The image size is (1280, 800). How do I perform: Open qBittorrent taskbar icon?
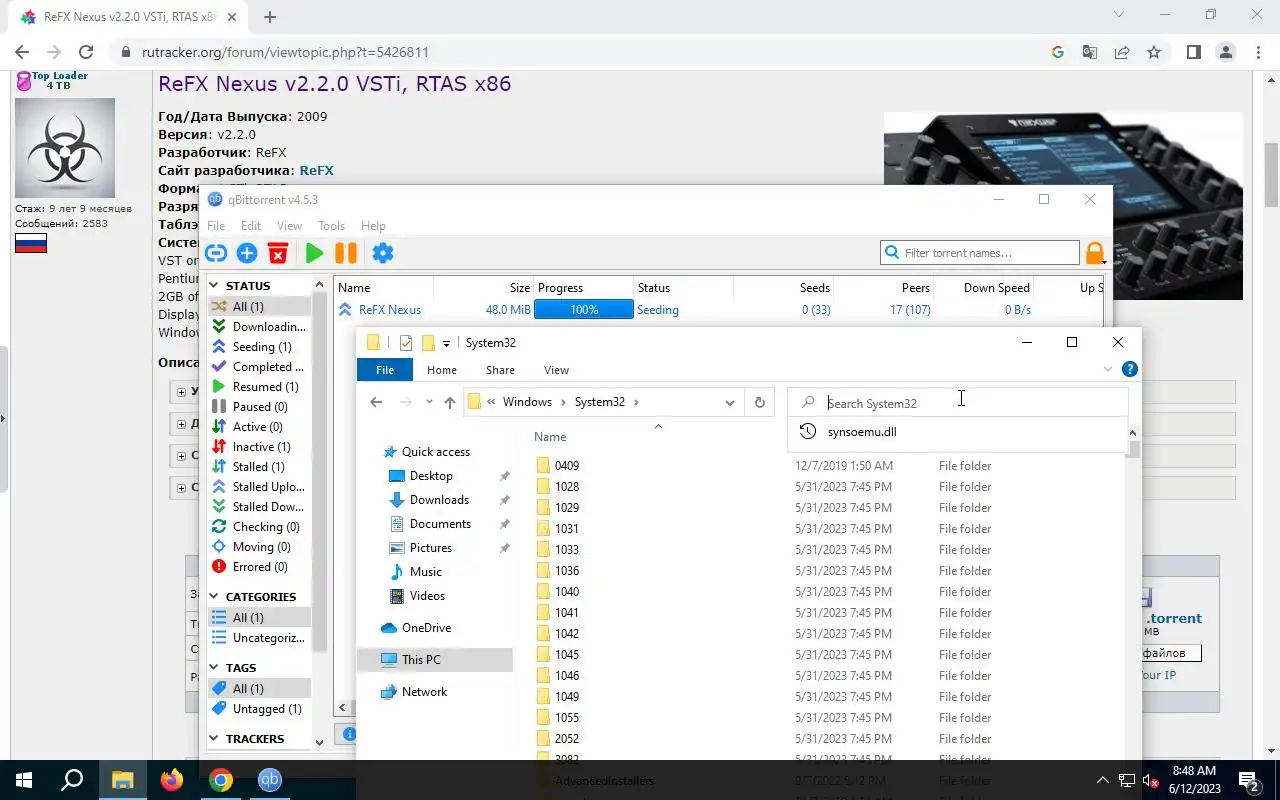270,780
